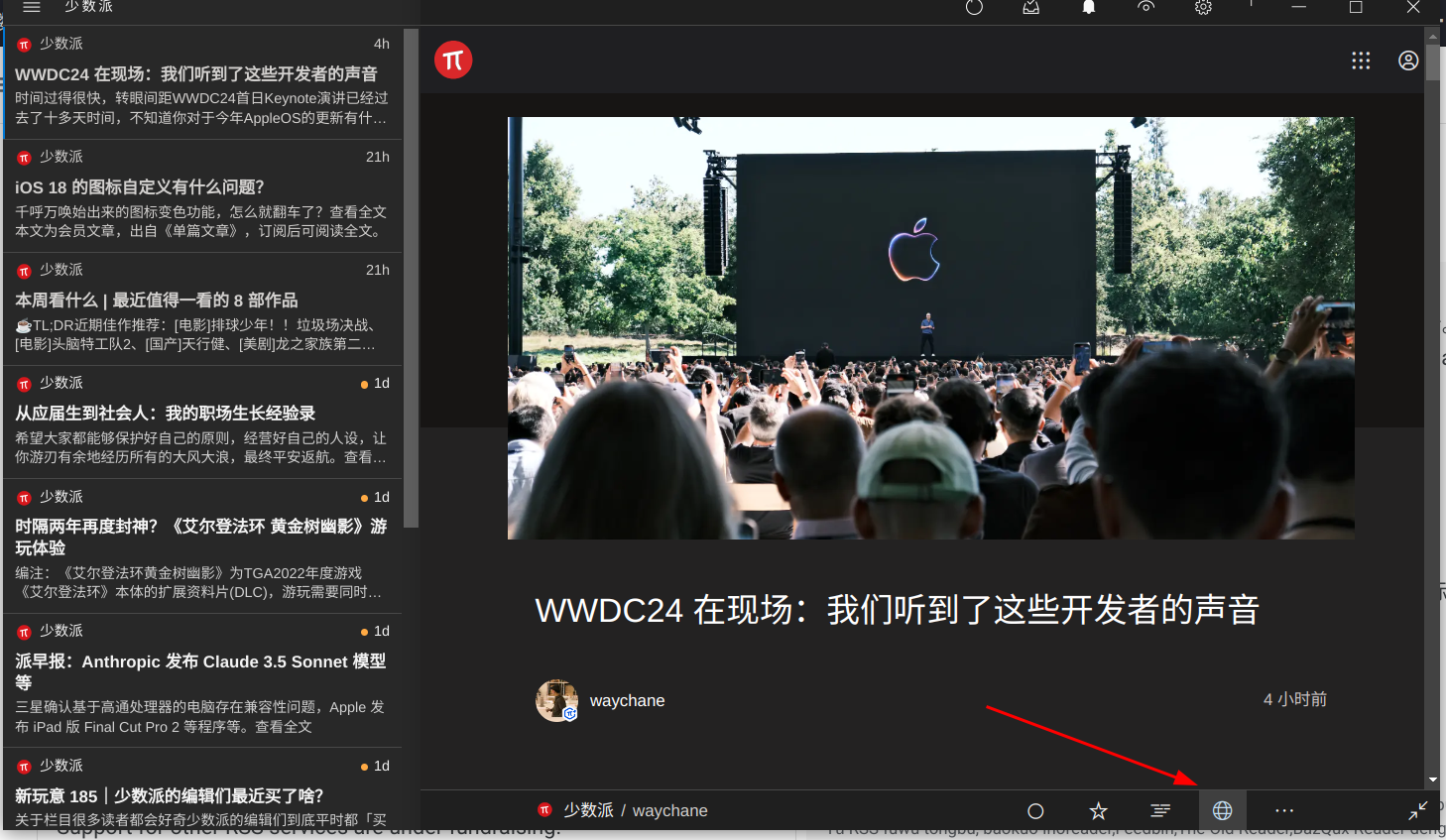This screenshot has height=840, width=1446.
Task: Open the nine-dot grid menu on the page
Action: pyautogui.click(x=1361, y=60)
